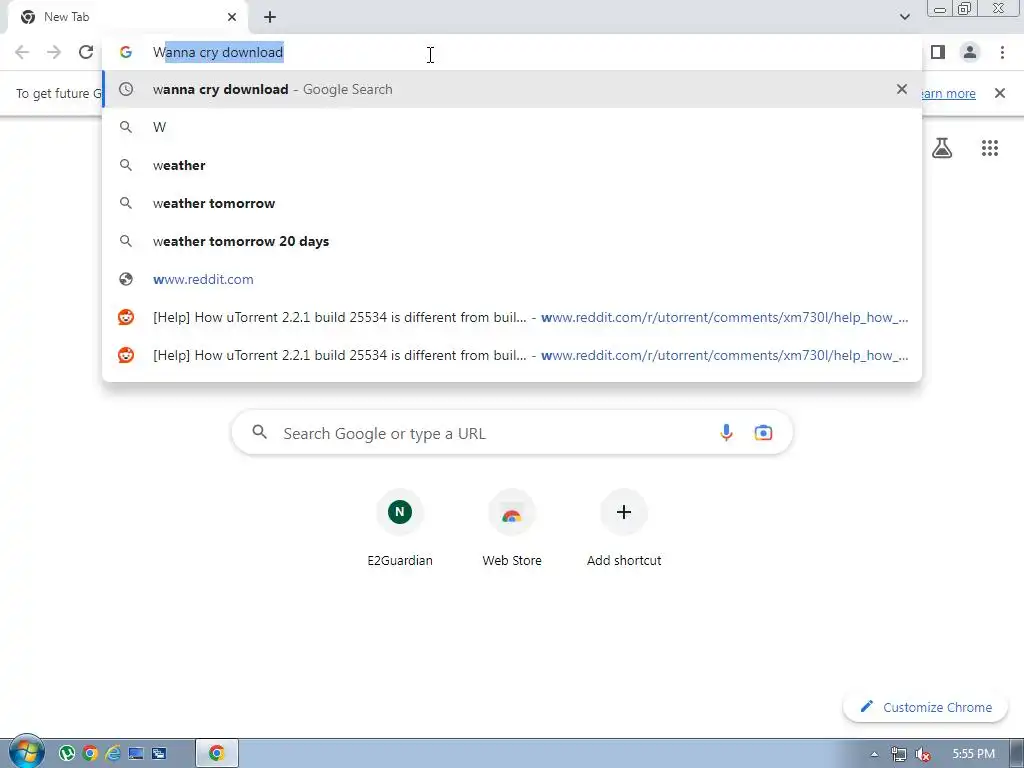Open the Chrome Labs flask icon
Viewport: 1024px width, 768px height.
point(942,148)
